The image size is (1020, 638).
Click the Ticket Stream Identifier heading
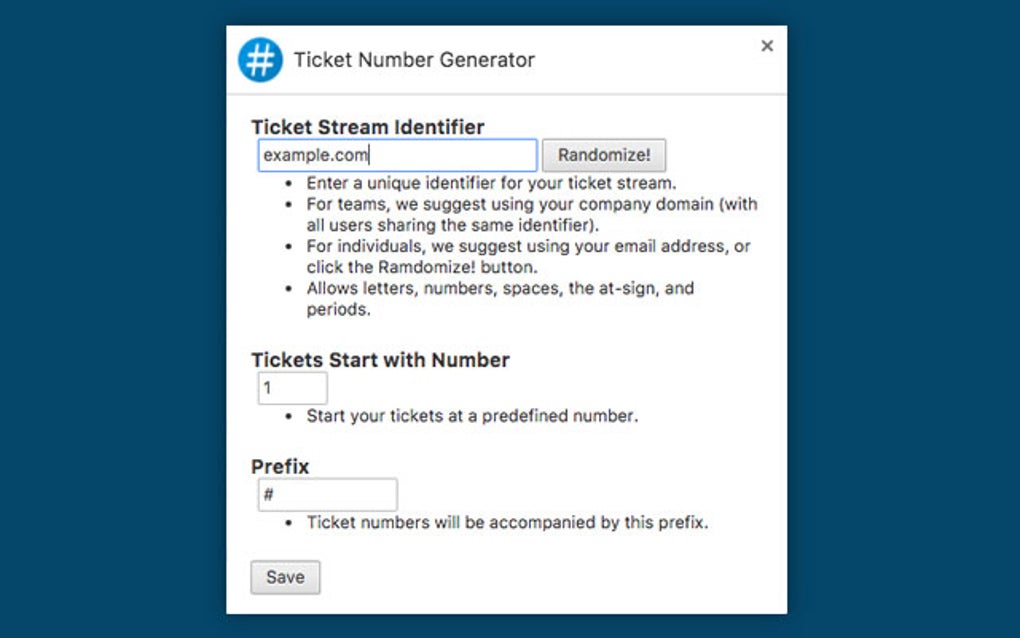367,127
